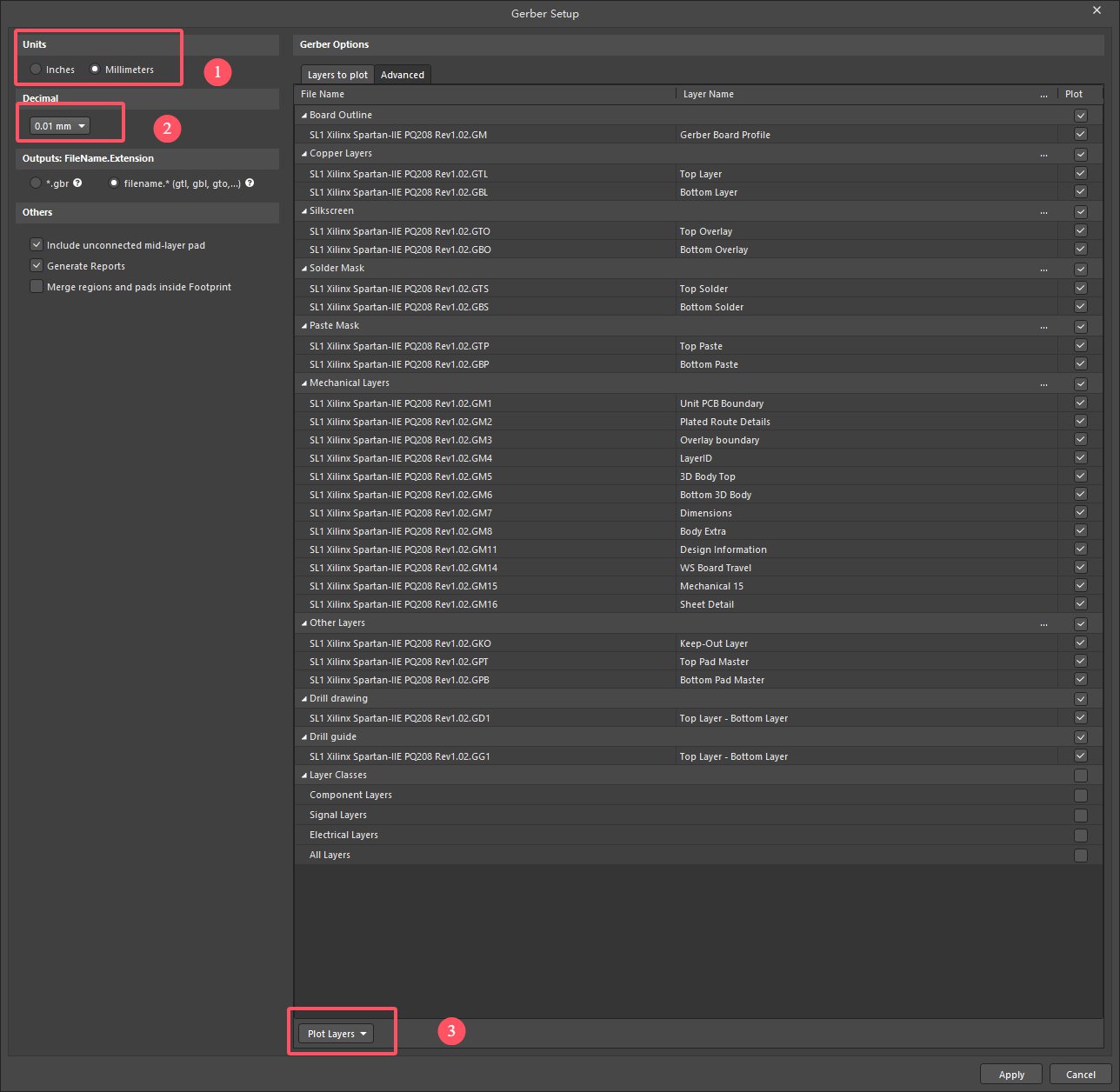This screenshot has width=1120, height=1092.
Task: Toggle plot checkbox for Keep-Out Layer
Action: click(x=1081, y=643)
